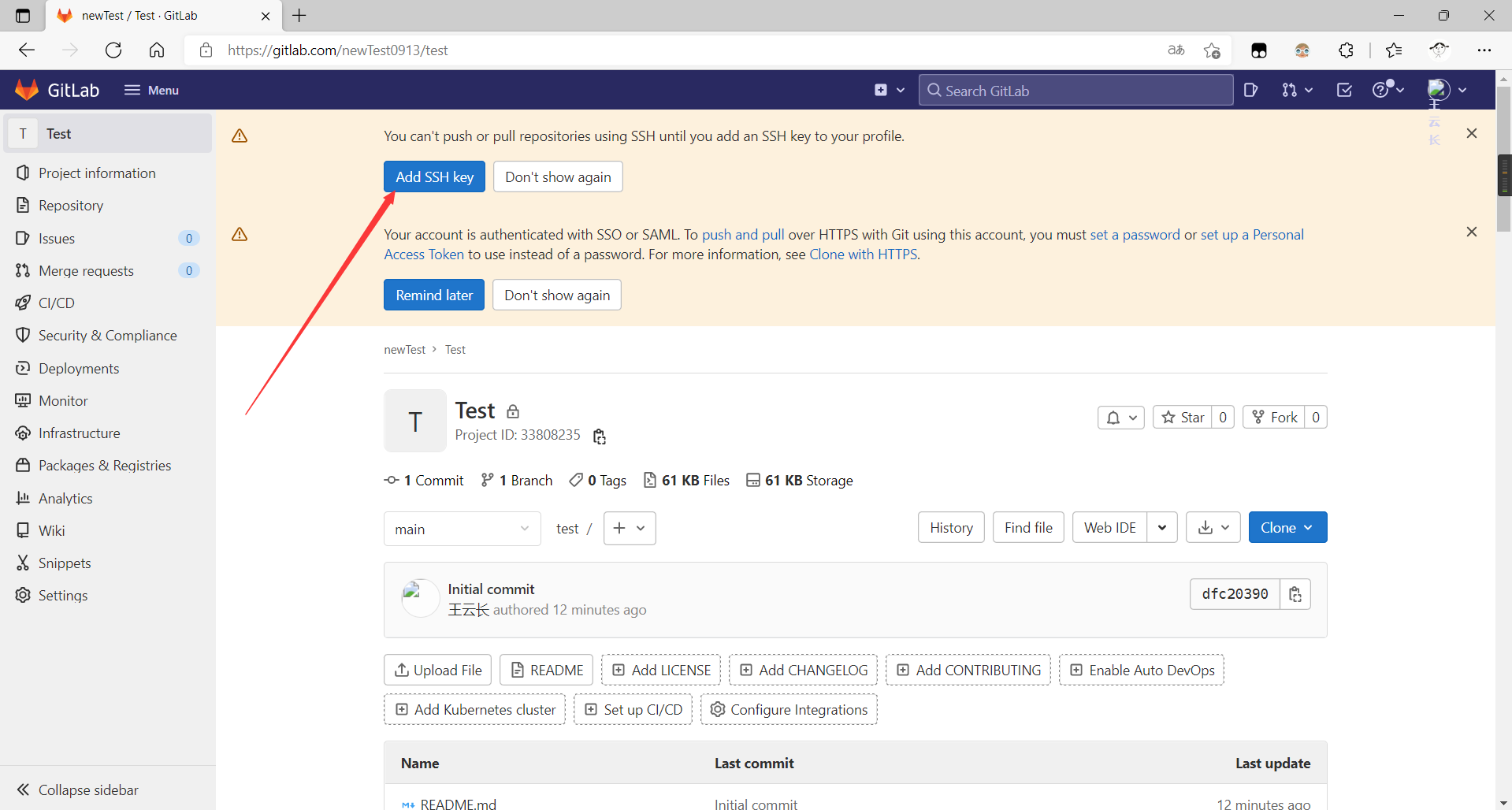Click the Add SSH key button
Viewport: 1512px width, 810px height.
434,176
